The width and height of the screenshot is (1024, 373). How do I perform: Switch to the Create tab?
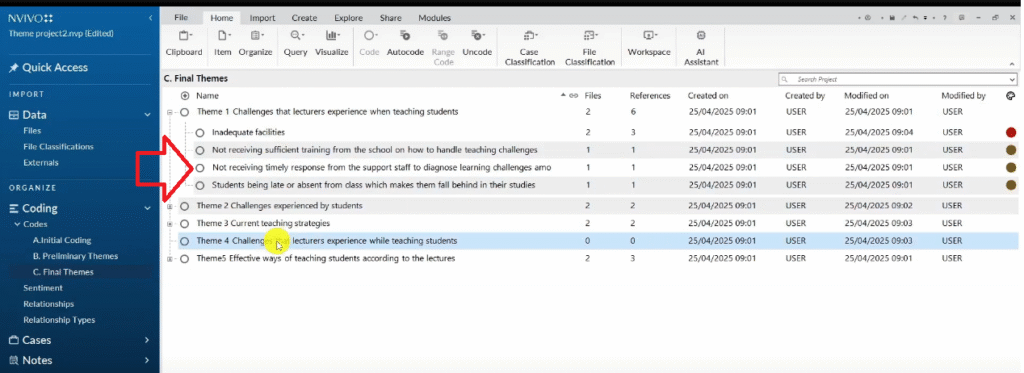pyautogui.click(x=304, y=18)
